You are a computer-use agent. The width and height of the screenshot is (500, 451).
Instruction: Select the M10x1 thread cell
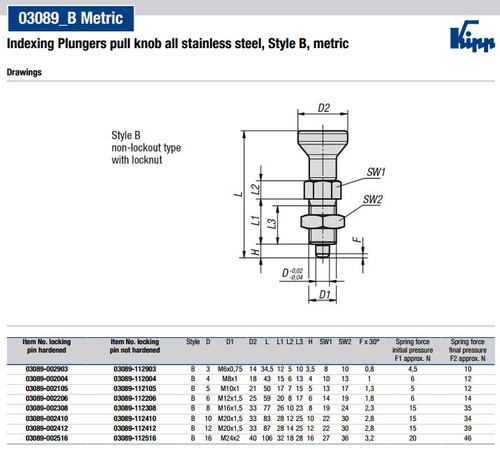(230, 389)
